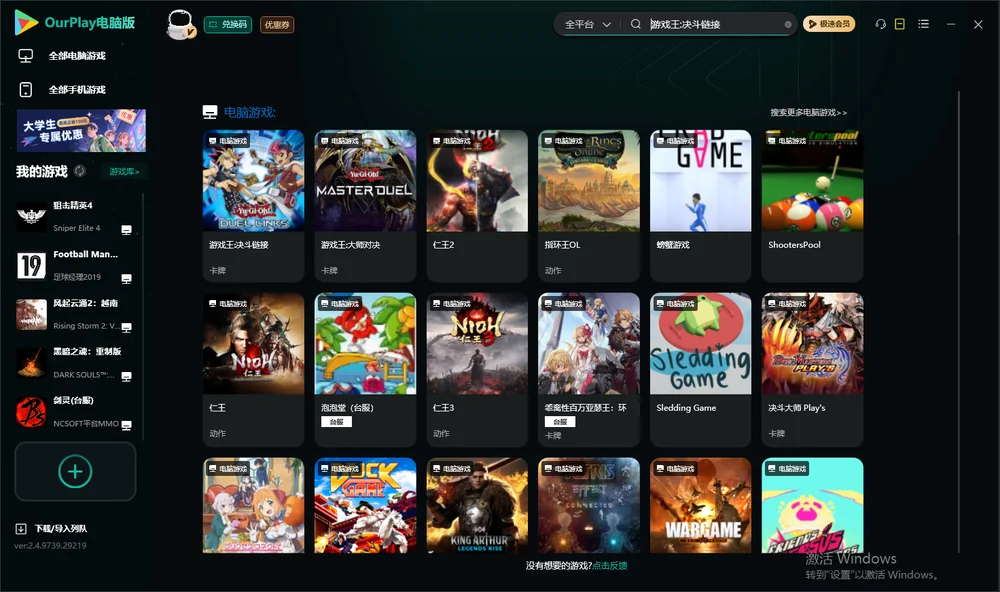Open the 游戏王:大师对决 Master Duel card
This screenshot has width=1000, height=592.
365,205
